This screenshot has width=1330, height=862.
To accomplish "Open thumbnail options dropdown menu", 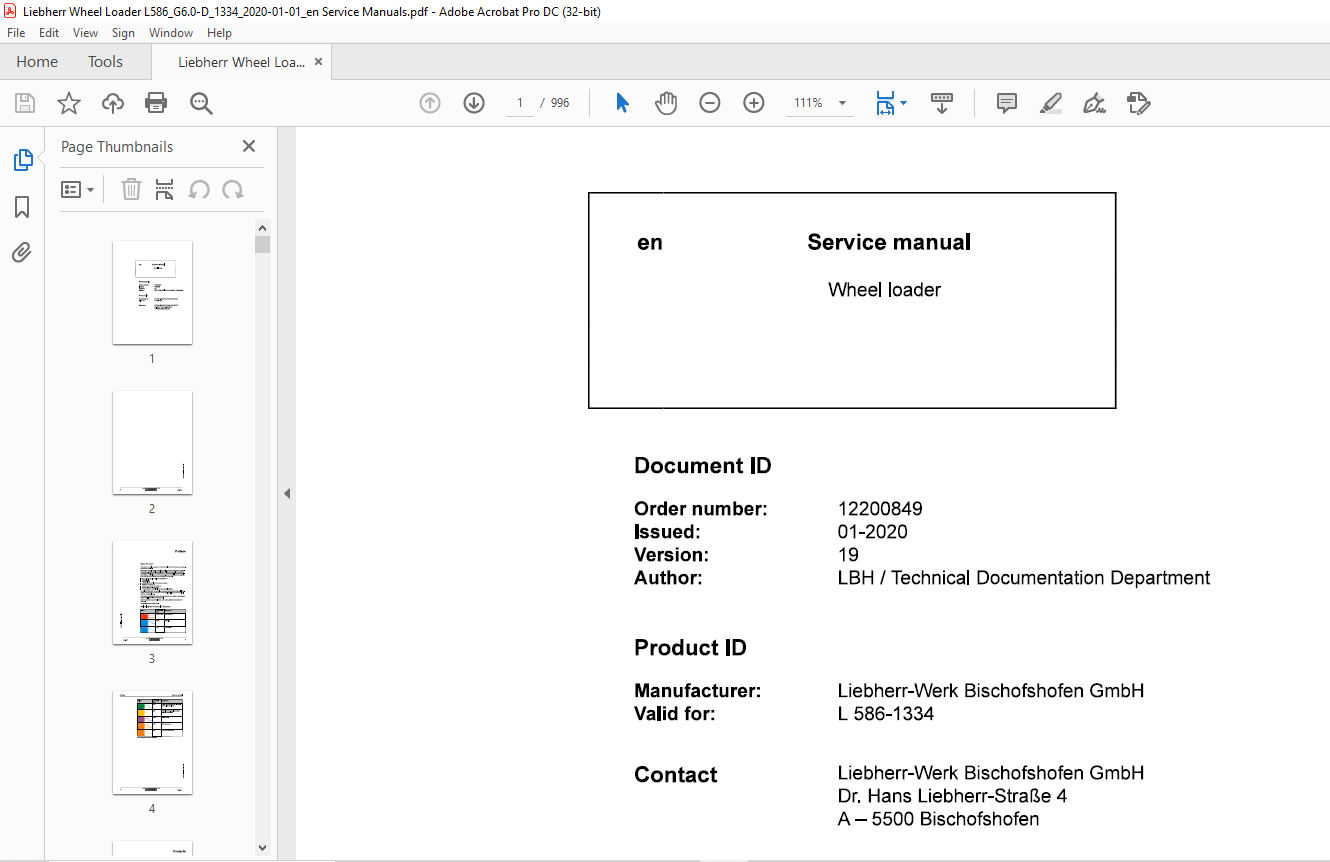I will (78, 189).
